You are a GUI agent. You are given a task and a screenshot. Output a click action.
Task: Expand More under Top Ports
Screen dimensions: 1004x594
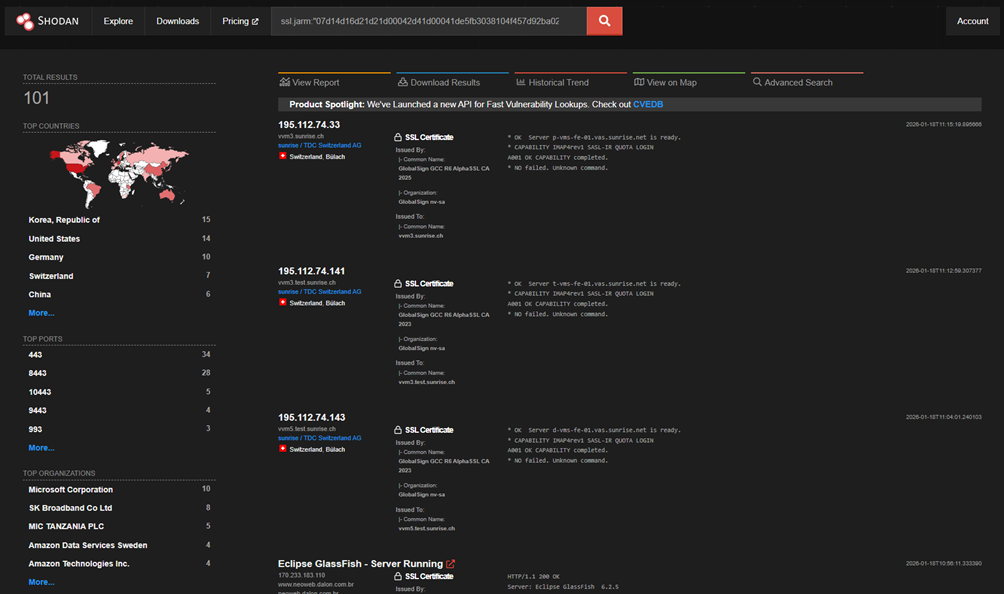pyautogui.click(x=41, y=448)
